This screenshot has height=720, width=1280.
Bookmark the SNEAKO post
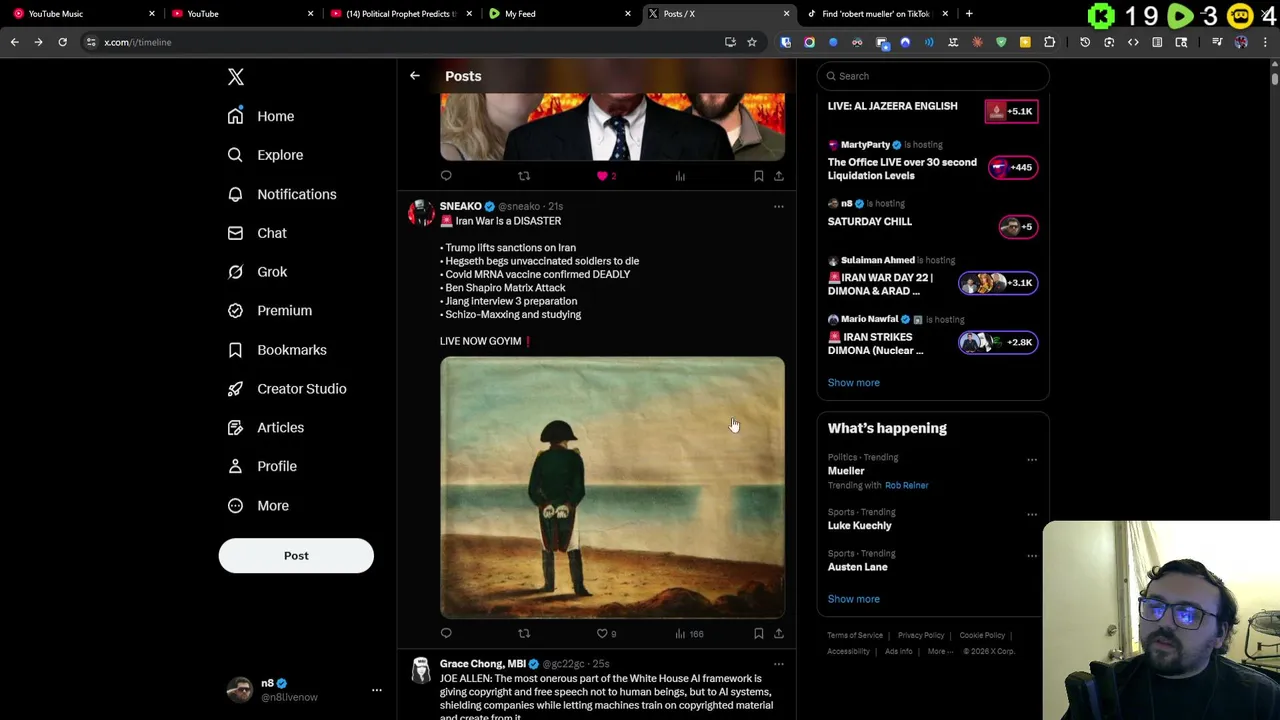tap(758, 633)
